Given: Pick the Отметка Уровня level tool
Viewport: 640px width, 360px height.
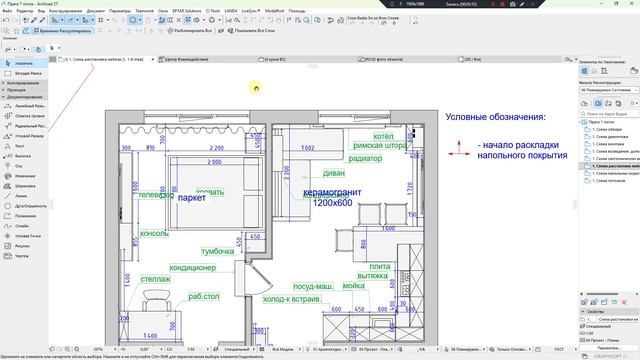Looking at the screenshot, I should coord(24,116).
